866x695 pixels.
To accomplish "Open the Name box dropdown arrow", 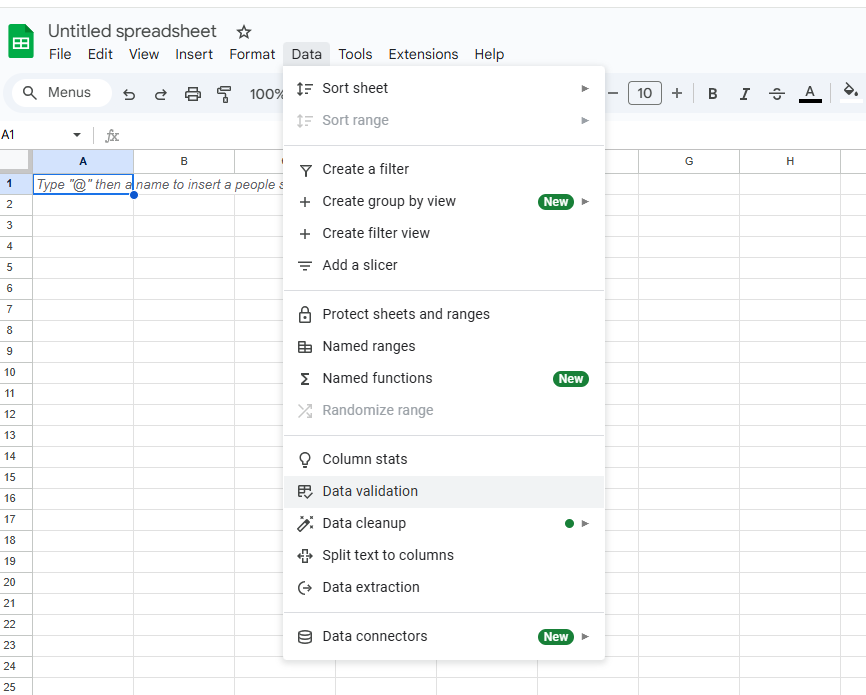I will (77, 135).
